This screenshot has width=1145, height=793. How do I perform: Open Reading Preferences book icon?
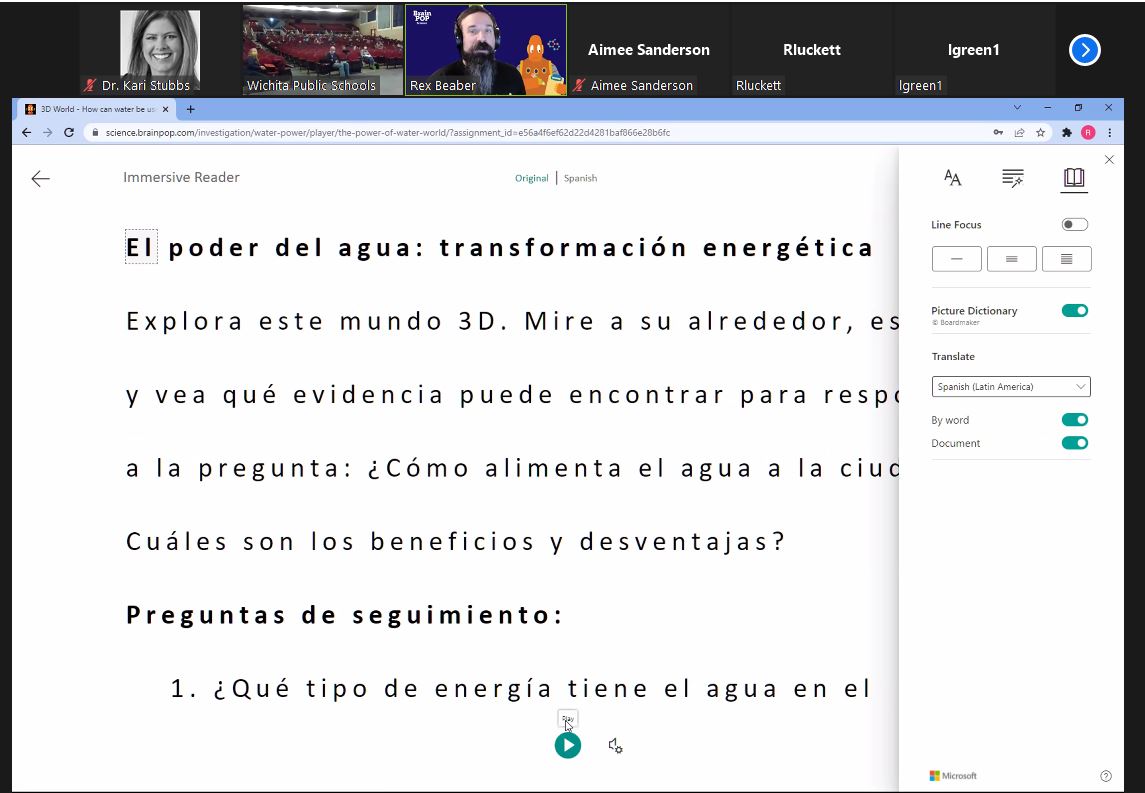point(1073,177)
